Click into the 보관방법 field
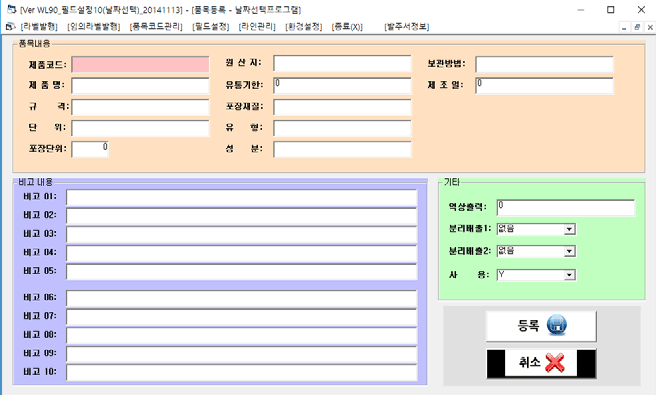The height and width of the screenshot is (395, 656). (545, 64)
